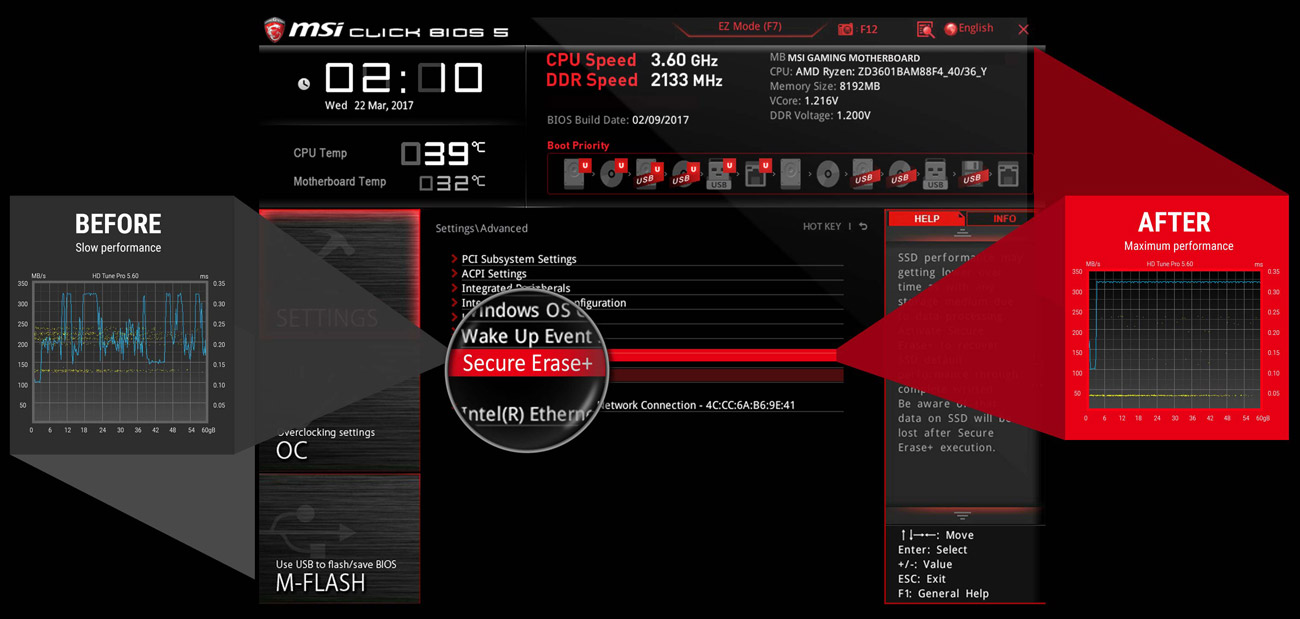Switch to EZ Mode (F7)
The width and height of the screenshot is (1300, 619).
click(750, 27)
